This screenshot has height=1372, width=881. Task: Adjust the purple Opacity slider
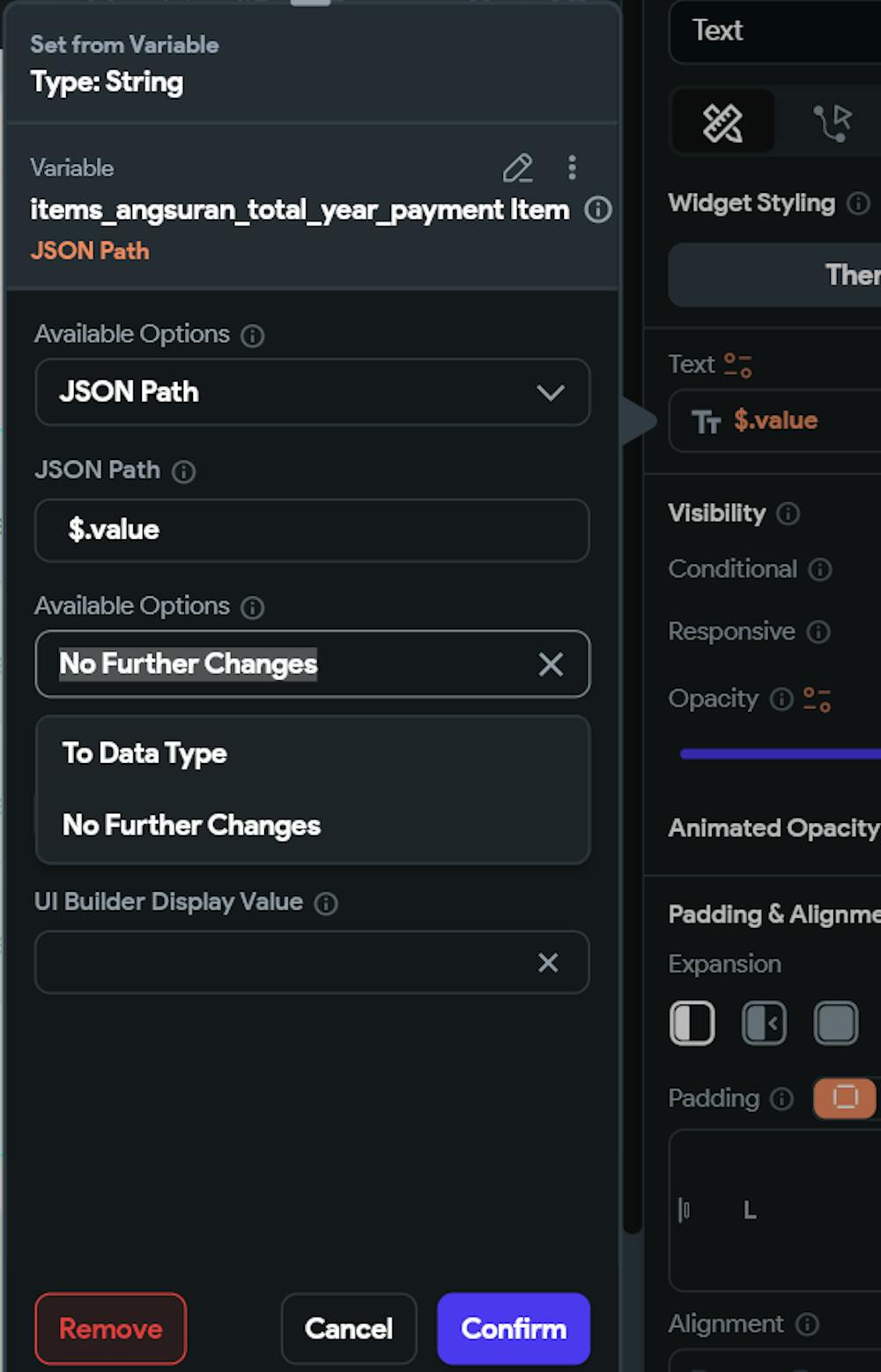coord(780,753)
